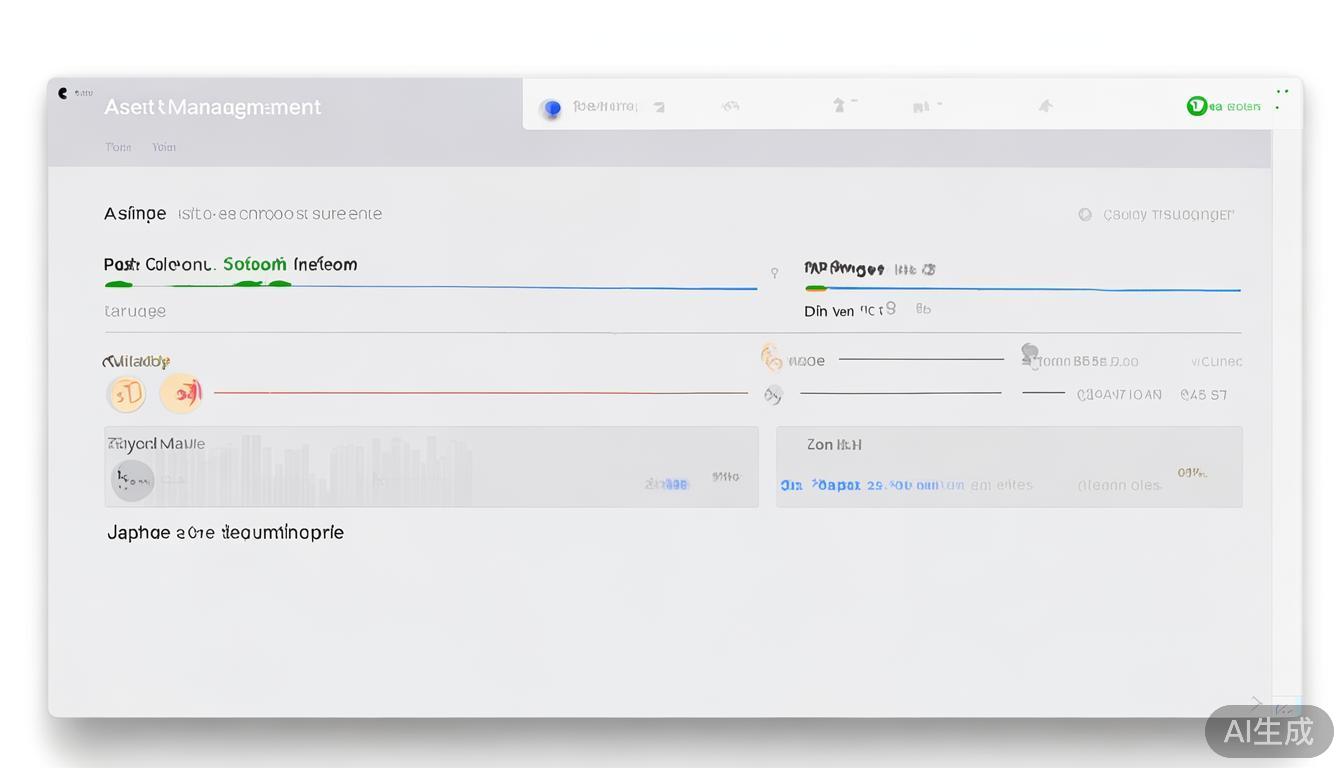Expand the chevron arrow at bottom right corner
Screen dimensions: 1344x768
1256,703
